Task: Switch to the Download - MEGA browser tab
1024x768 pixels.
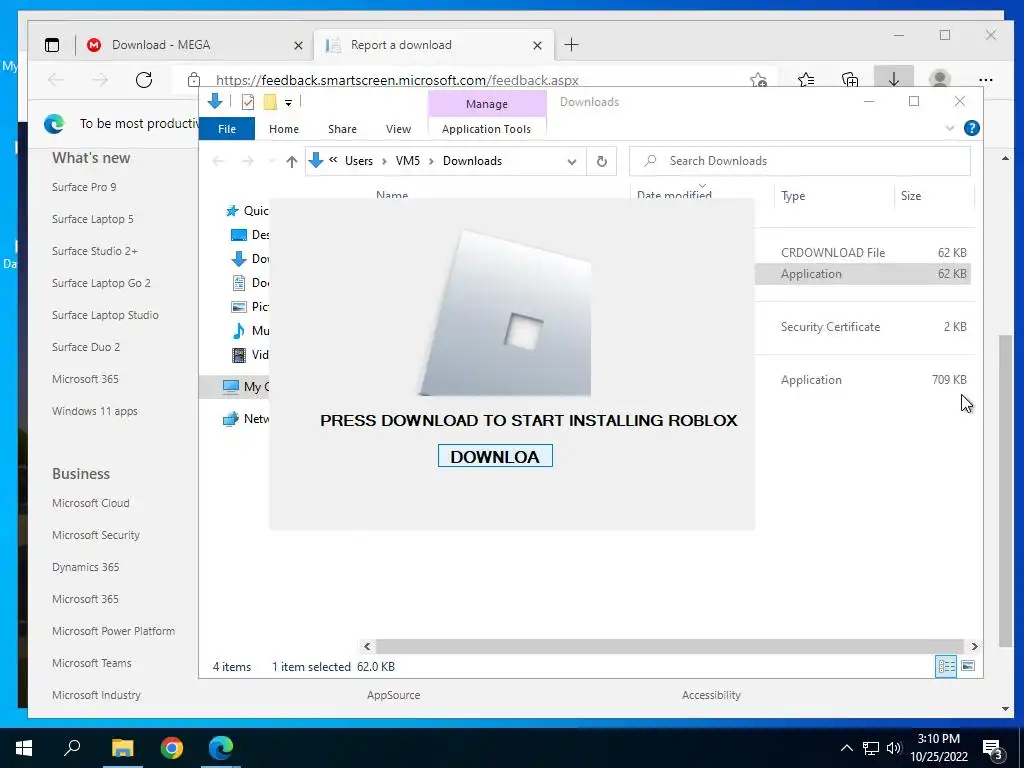Action: pyautogui.click(x=194, y=45)
